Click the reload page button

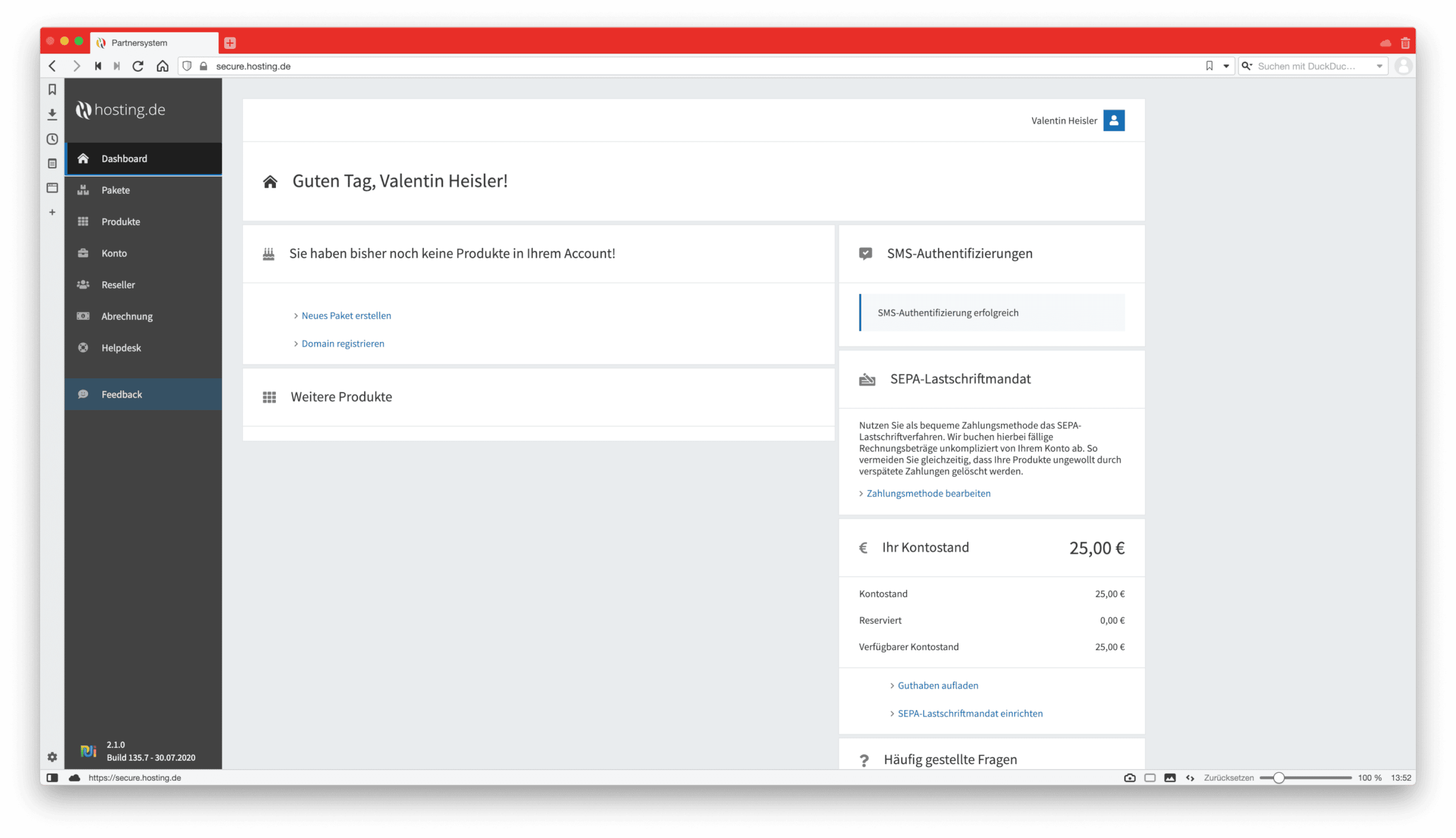[x=138, y=66]
